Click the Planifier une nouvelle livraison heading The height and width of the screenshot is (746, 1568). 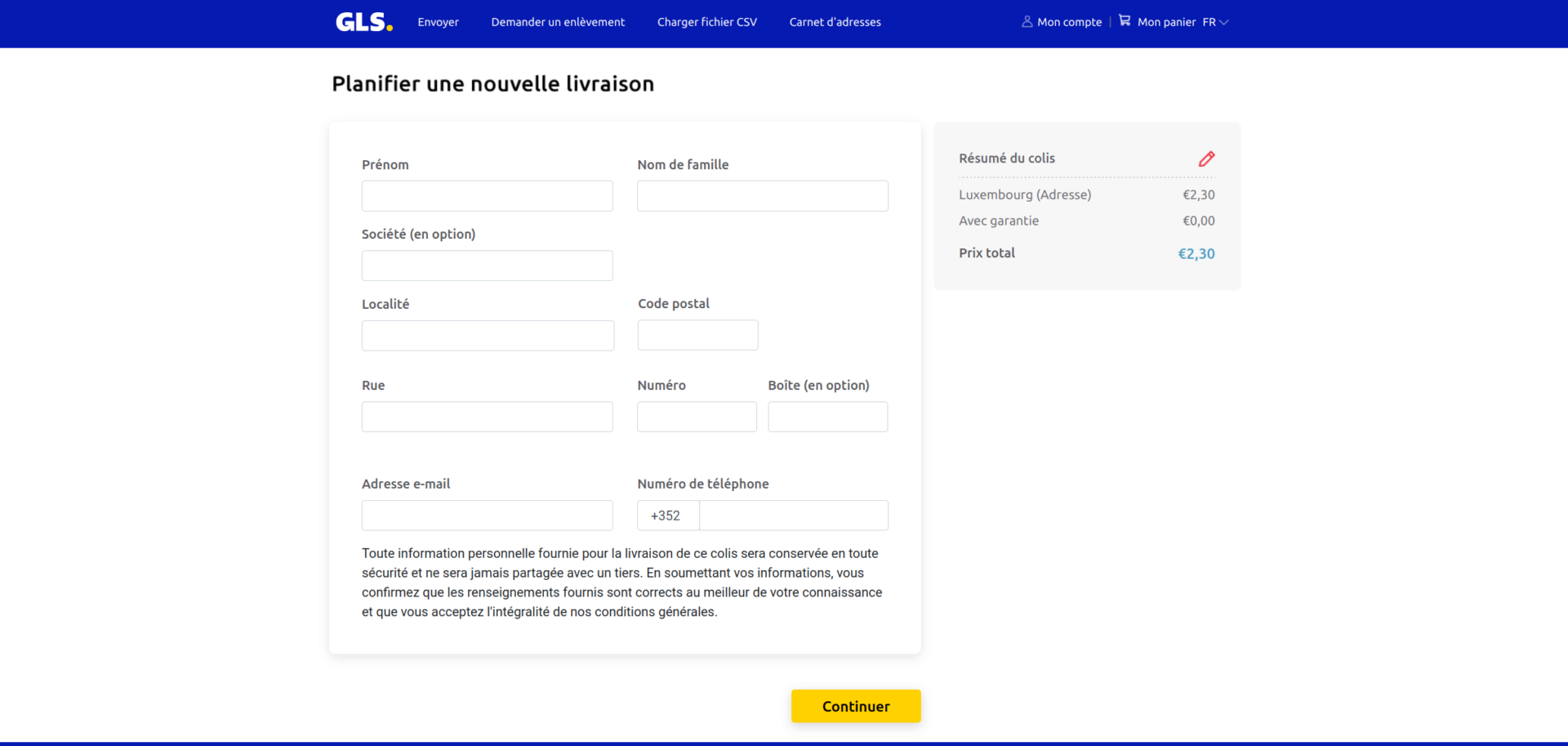(x=493, y=84)
